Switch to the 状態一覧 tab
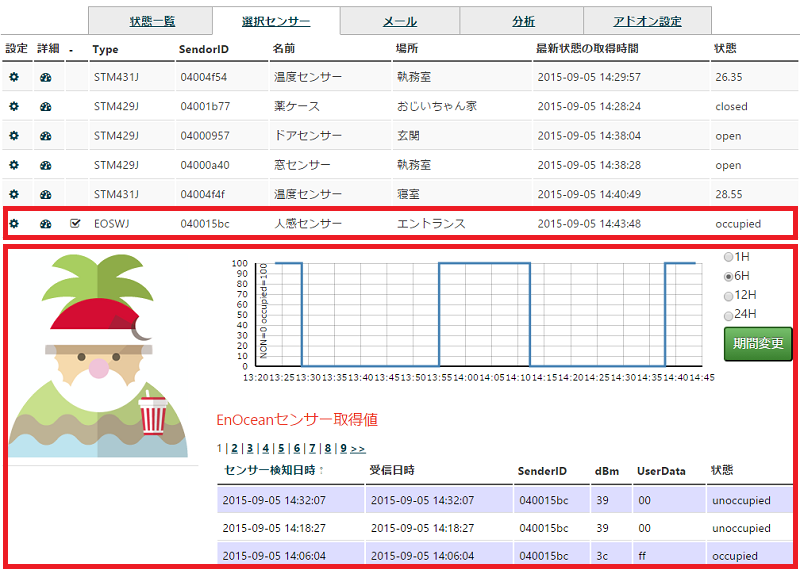 151,21
